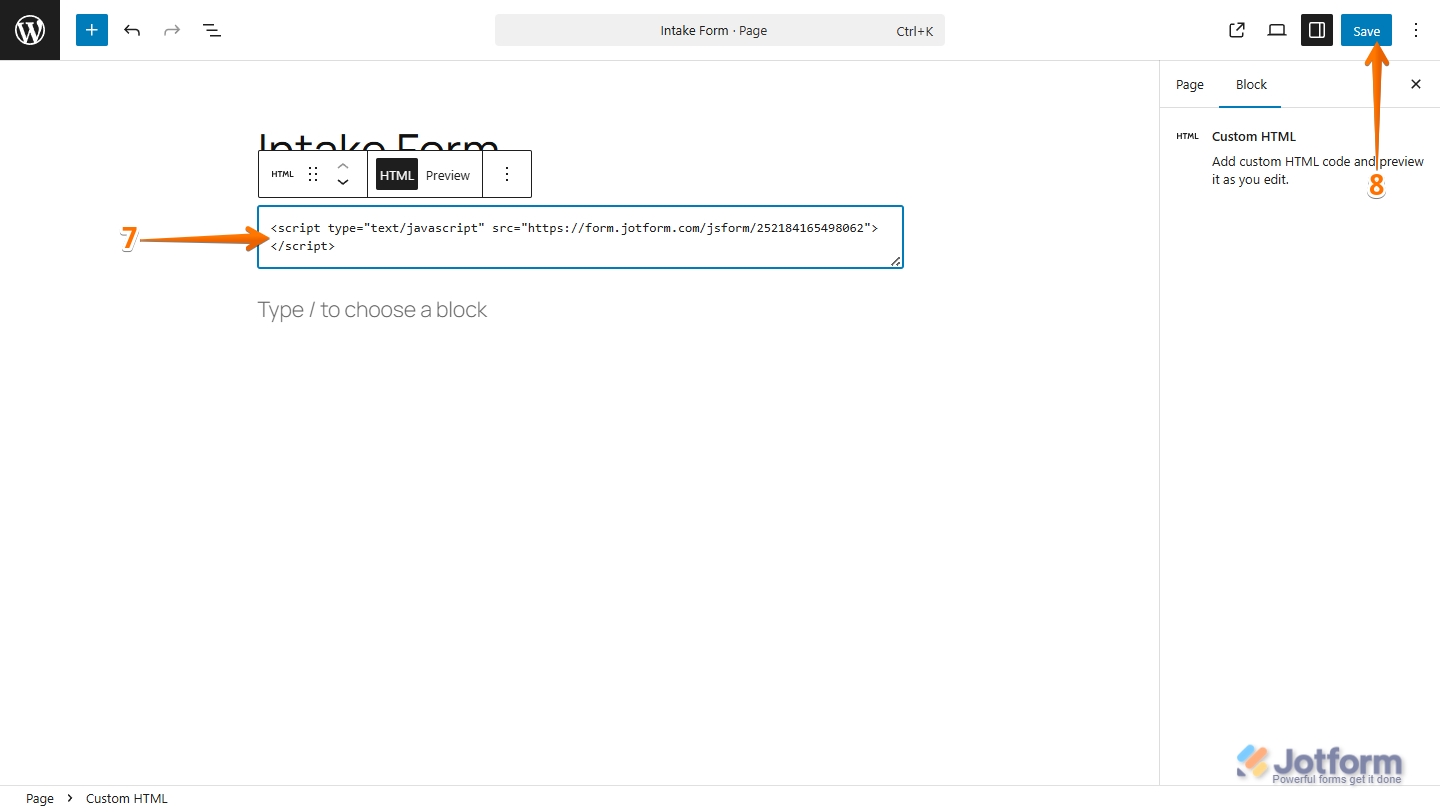Move the block up
This screenshot has height=810, width=1440.
(x=343, y=166)
